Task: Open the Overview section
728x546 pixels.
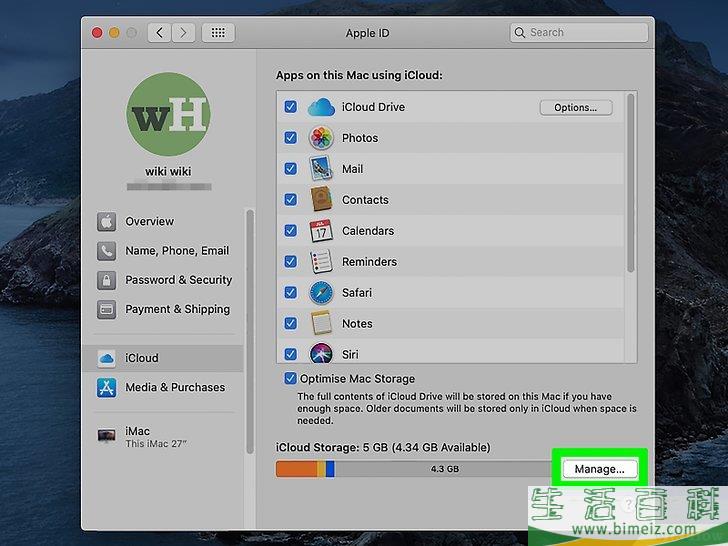Action: tap(163, 222)
